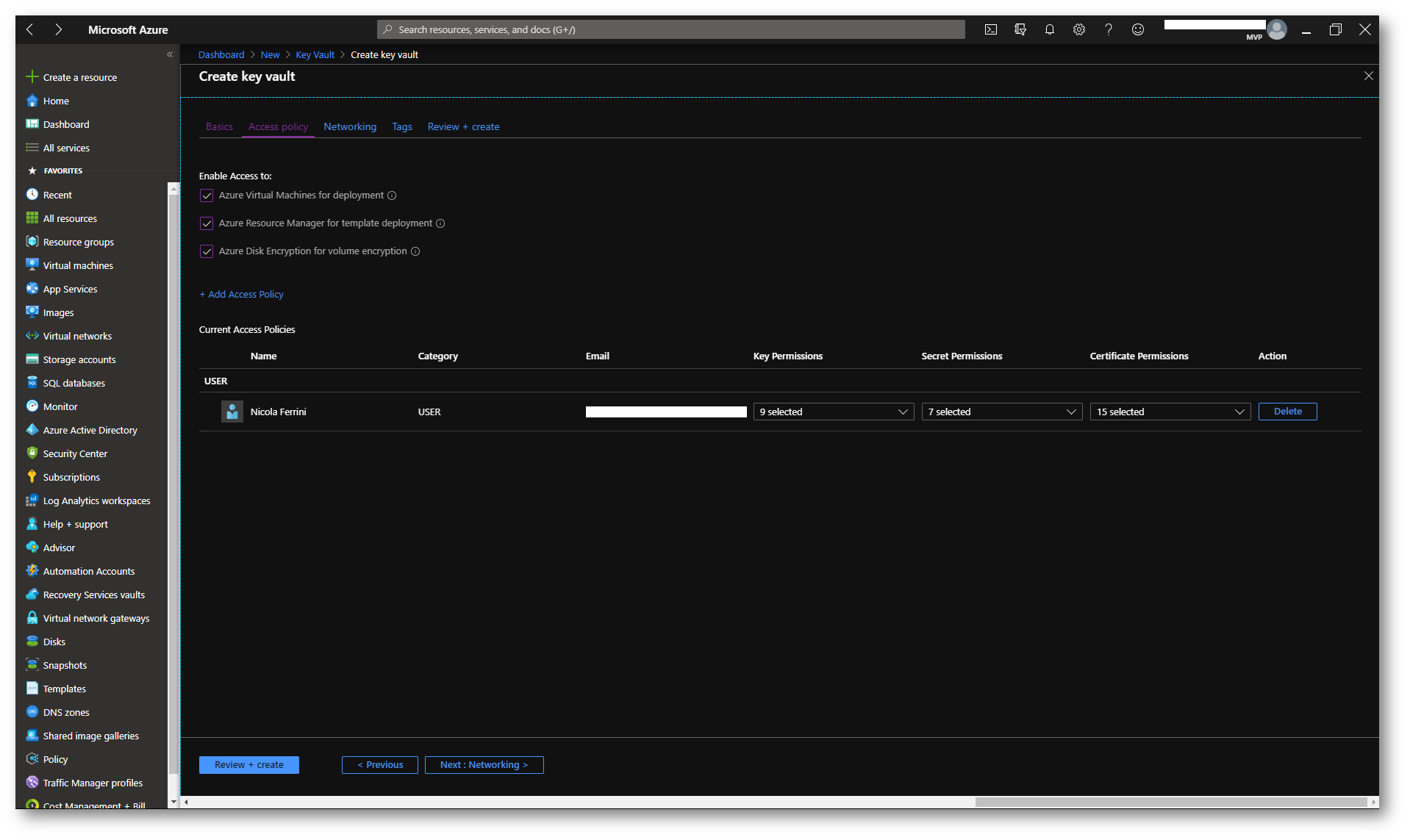Uncheck Azure Resource Manager for template deployment

pyautogui.click(x=207, y=223)
